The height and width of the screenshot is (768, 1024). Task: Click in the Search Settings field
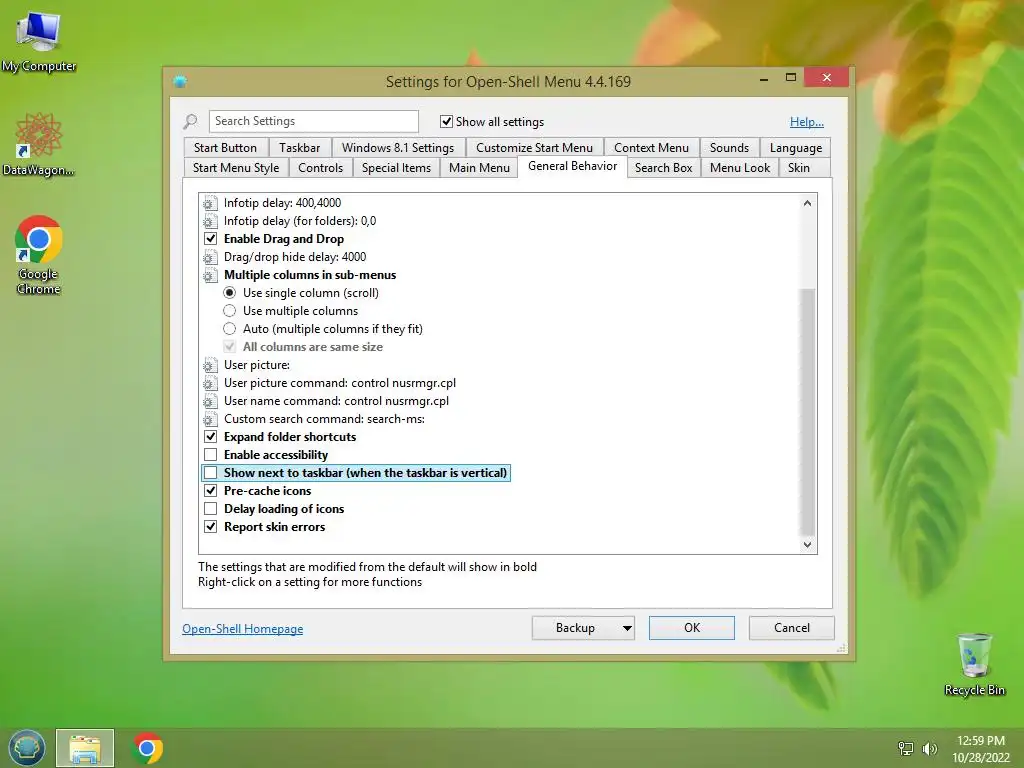click(x=313, y=121)
